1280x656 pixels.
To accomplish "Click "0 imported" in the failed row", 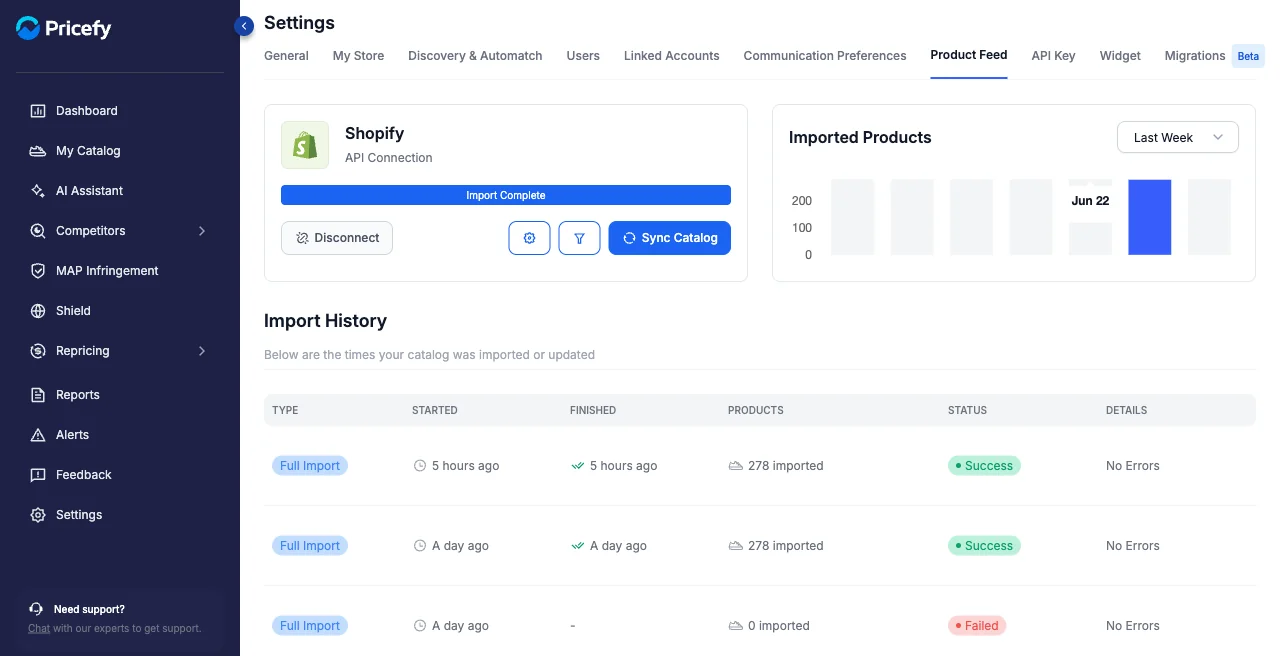I will point(779,626).
